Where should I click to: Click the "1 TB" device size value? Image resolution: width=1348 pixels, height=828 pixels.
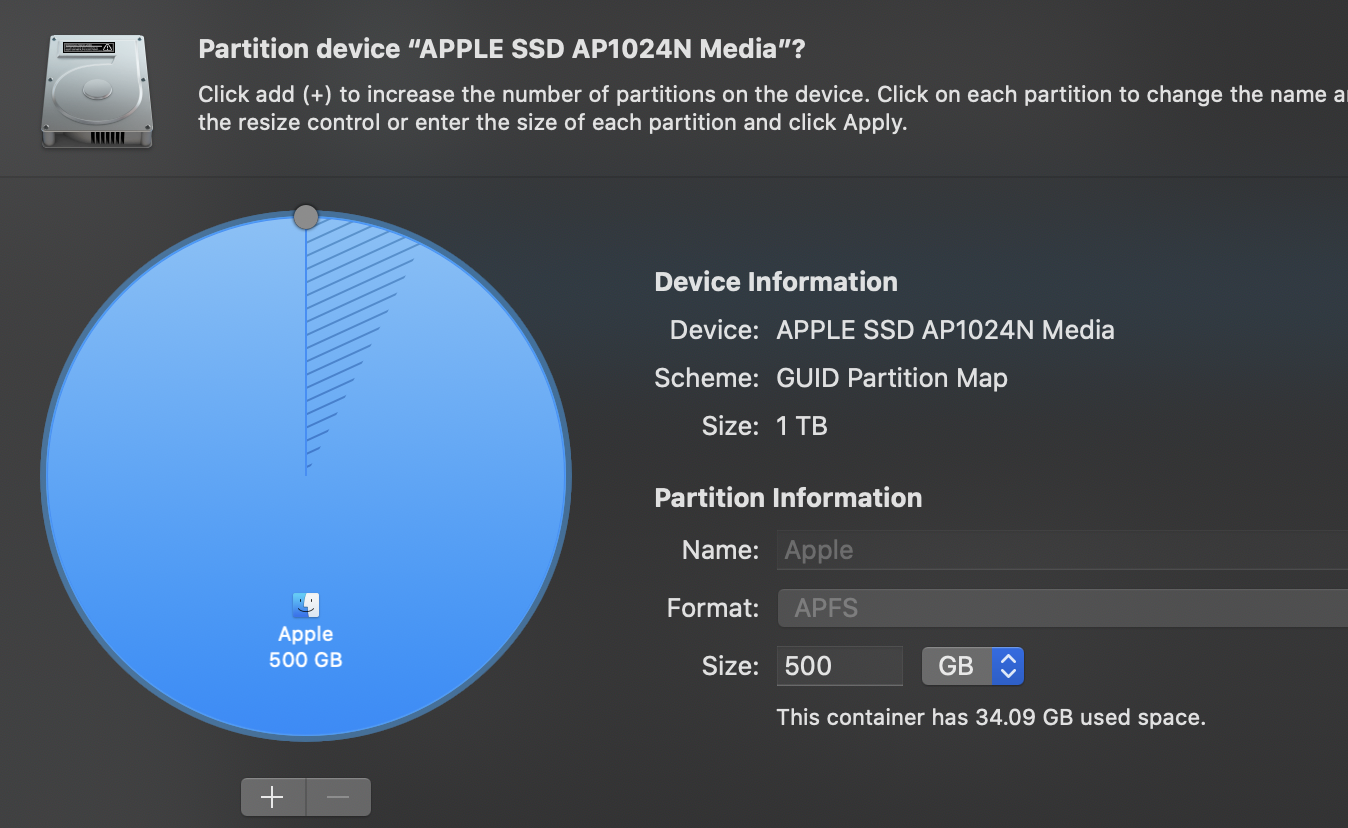pos(802,426)
